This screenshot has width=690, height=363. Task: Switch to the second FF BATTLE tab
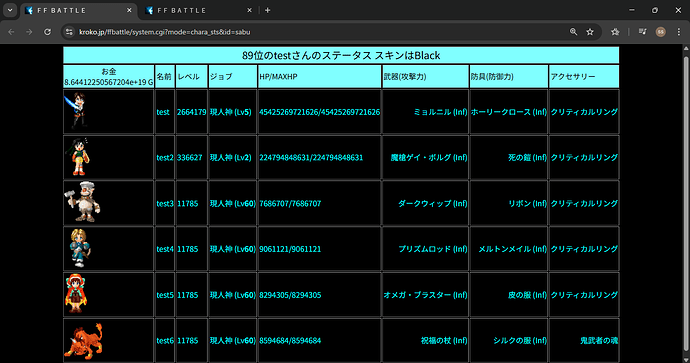pyautogui.click(x=199, y=10)
